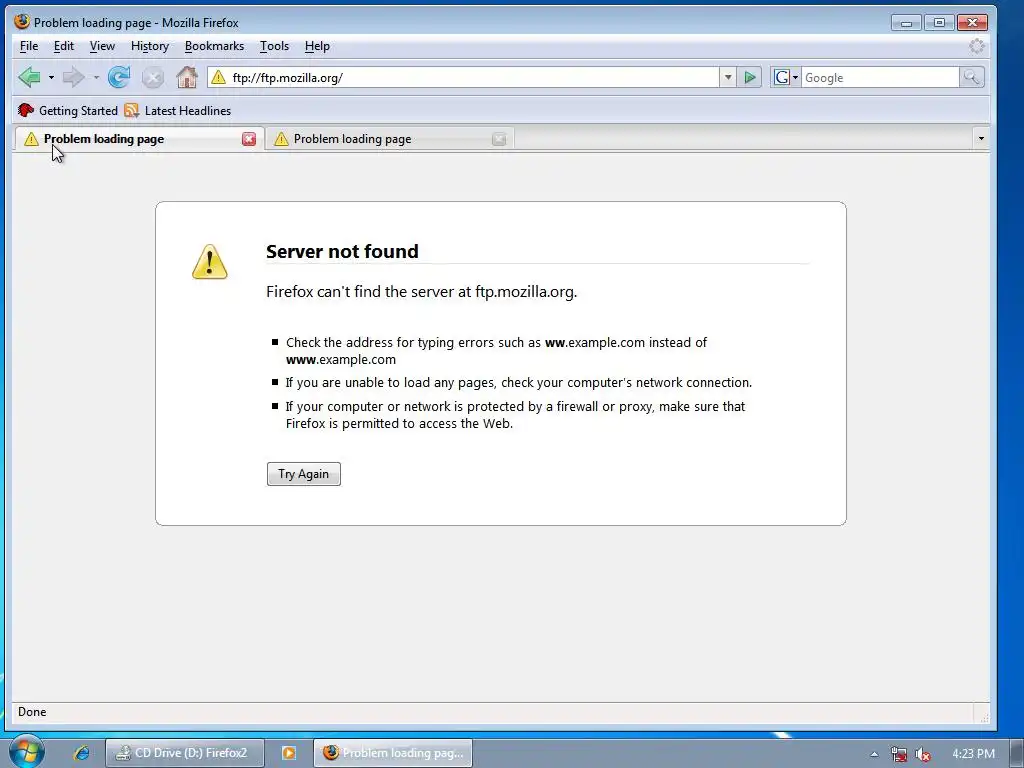The image size is (1024, 768).
Task: Click the muted volume tray icon
Action: pyautogui.click(x=923, y=754)
